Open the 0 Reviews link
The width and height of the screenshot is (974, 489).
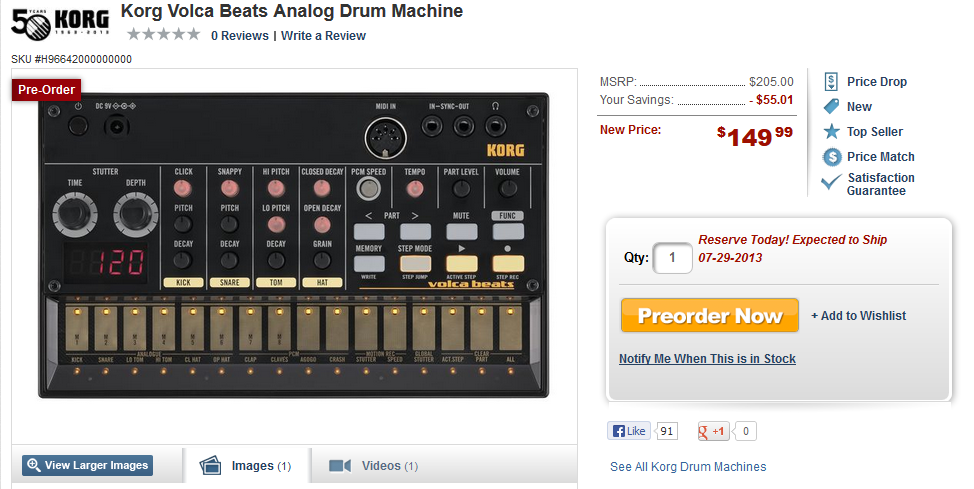[239, 36]
